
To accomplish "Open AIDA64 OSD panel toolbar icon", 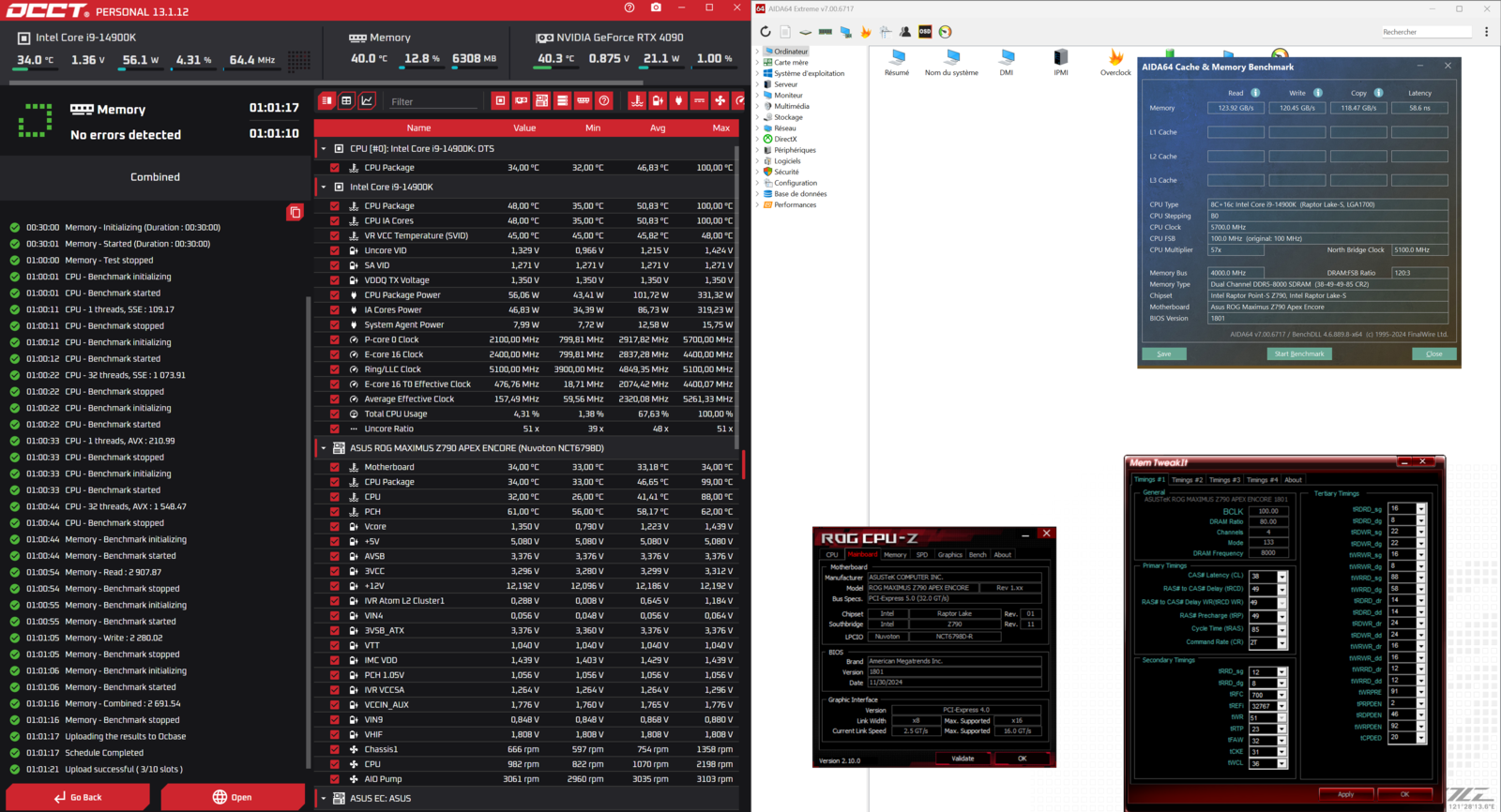I will click(x=925, y=32).
